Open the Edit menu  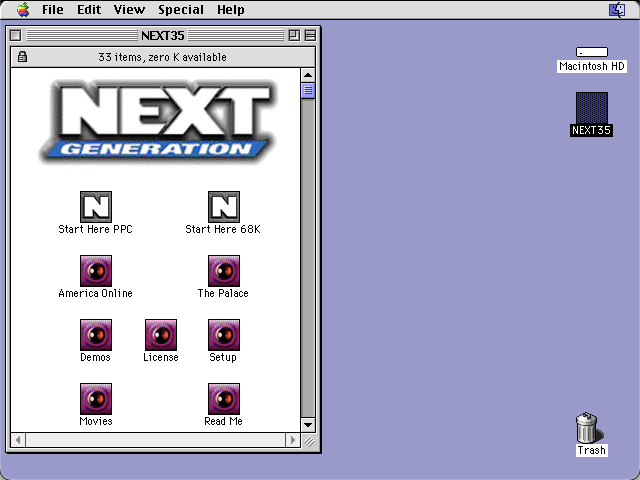click(89, 9)
